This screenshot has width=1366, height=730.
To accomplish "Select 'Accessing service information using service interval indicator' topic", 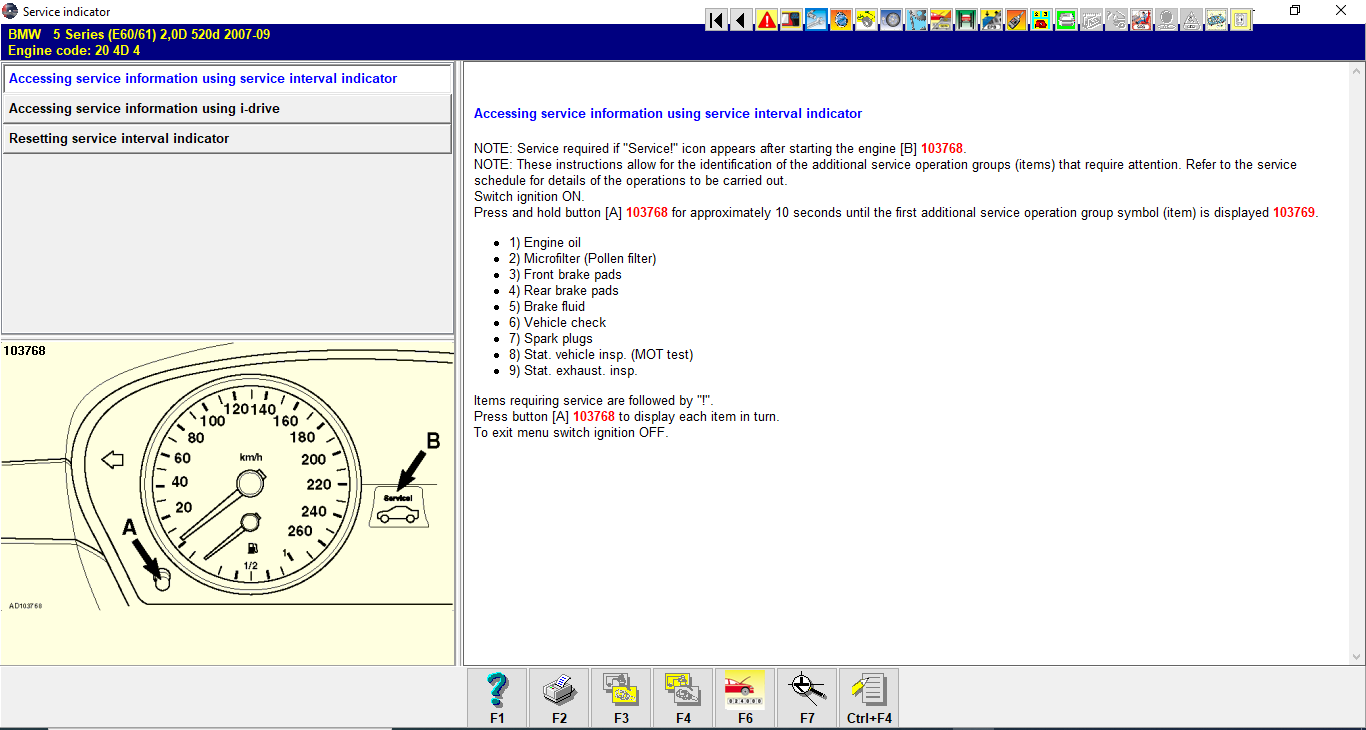I will (227, 79).
